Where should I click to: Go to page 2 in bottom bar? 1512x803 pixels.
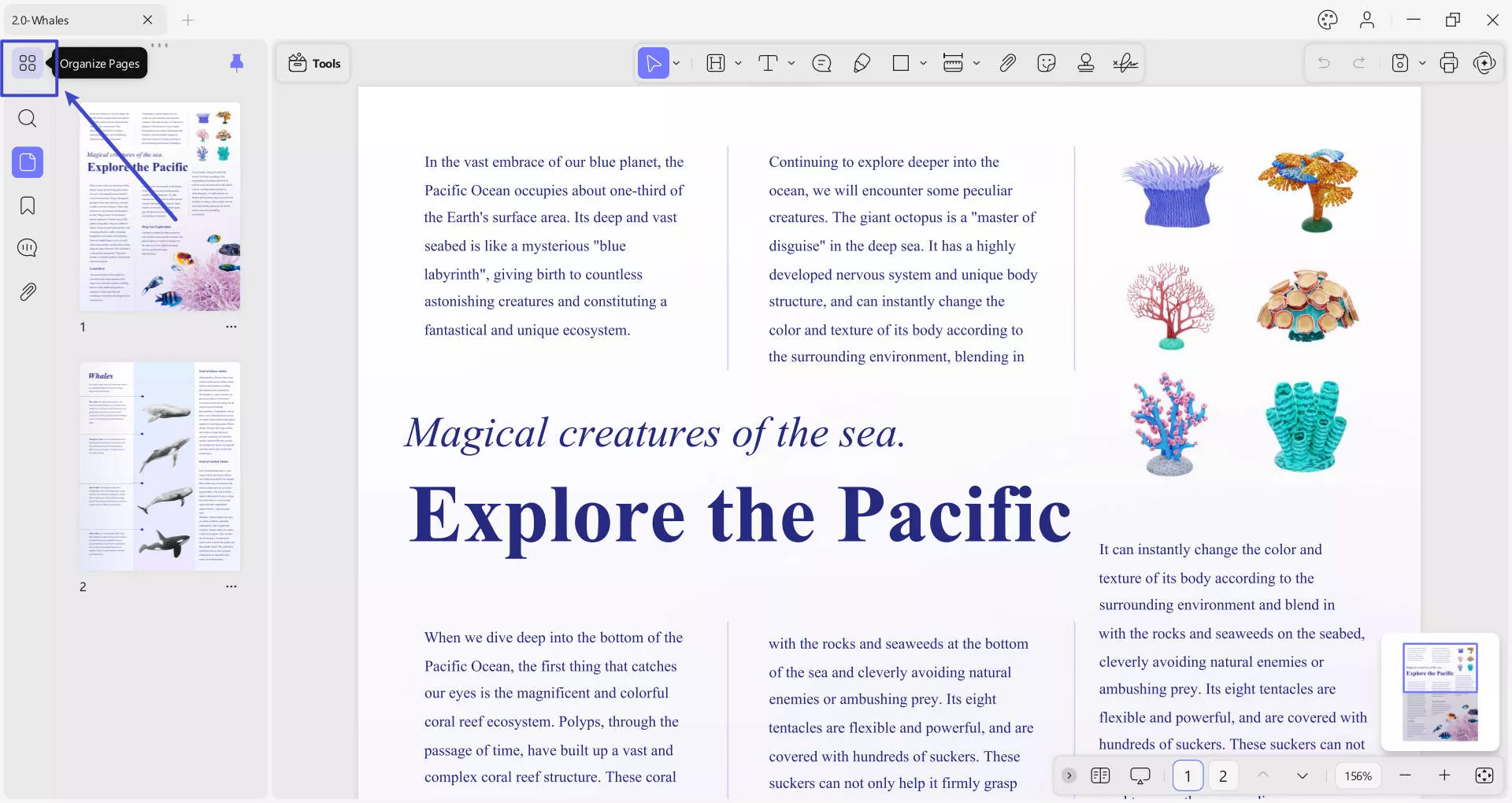(x=1222, y=775)
